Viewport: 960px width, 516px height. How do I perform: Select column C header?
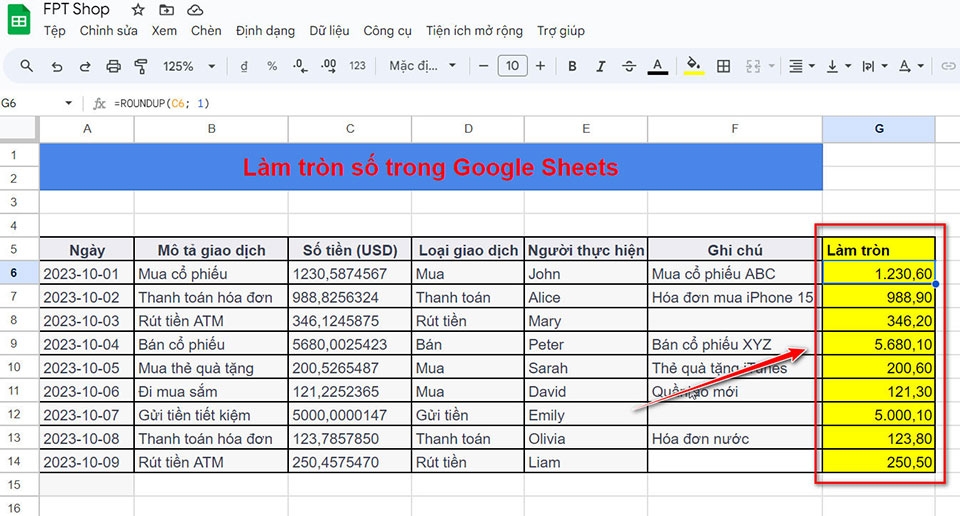pyautogui.click(x=350, y=129)
